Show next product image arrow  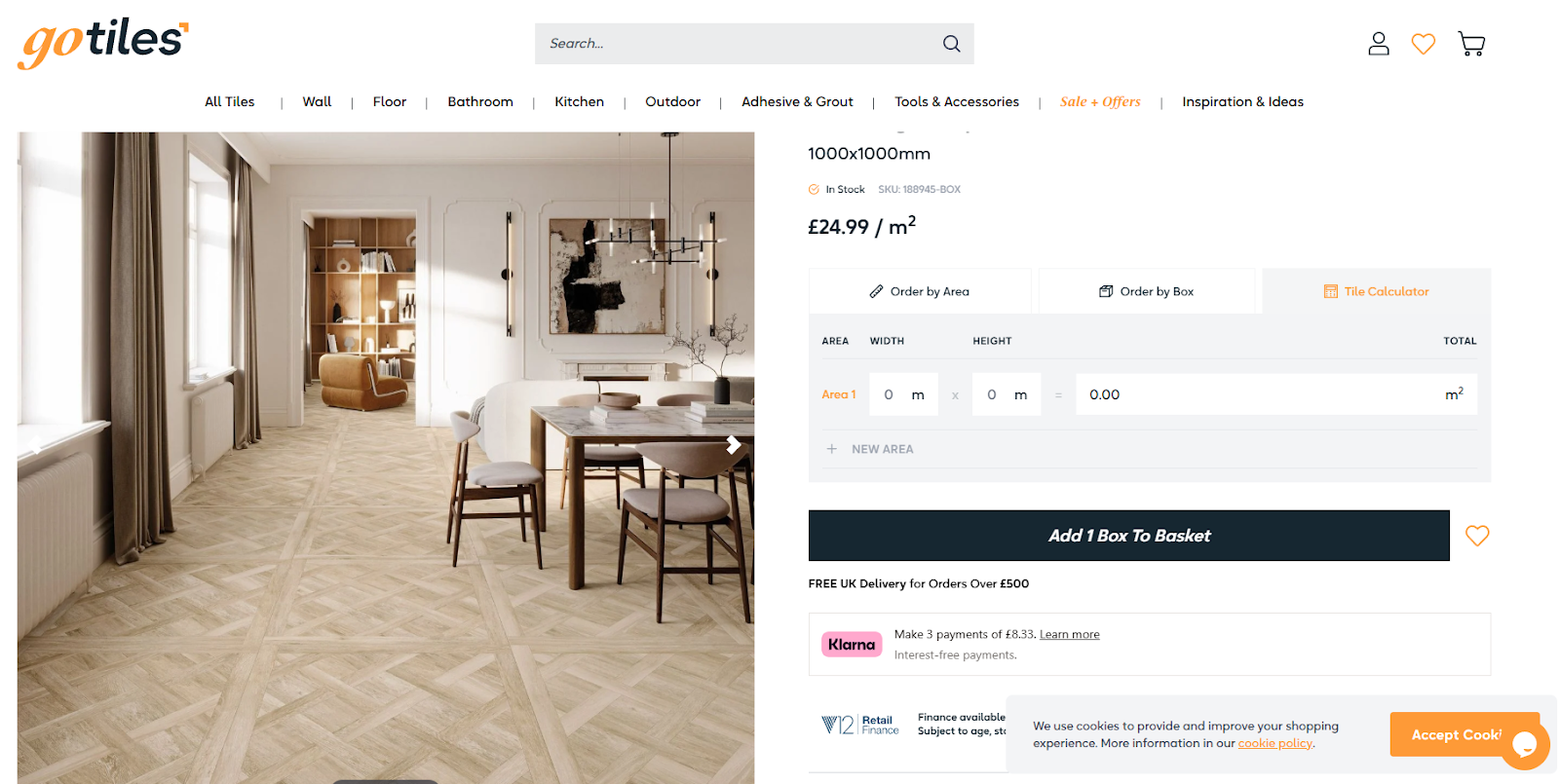733,445
